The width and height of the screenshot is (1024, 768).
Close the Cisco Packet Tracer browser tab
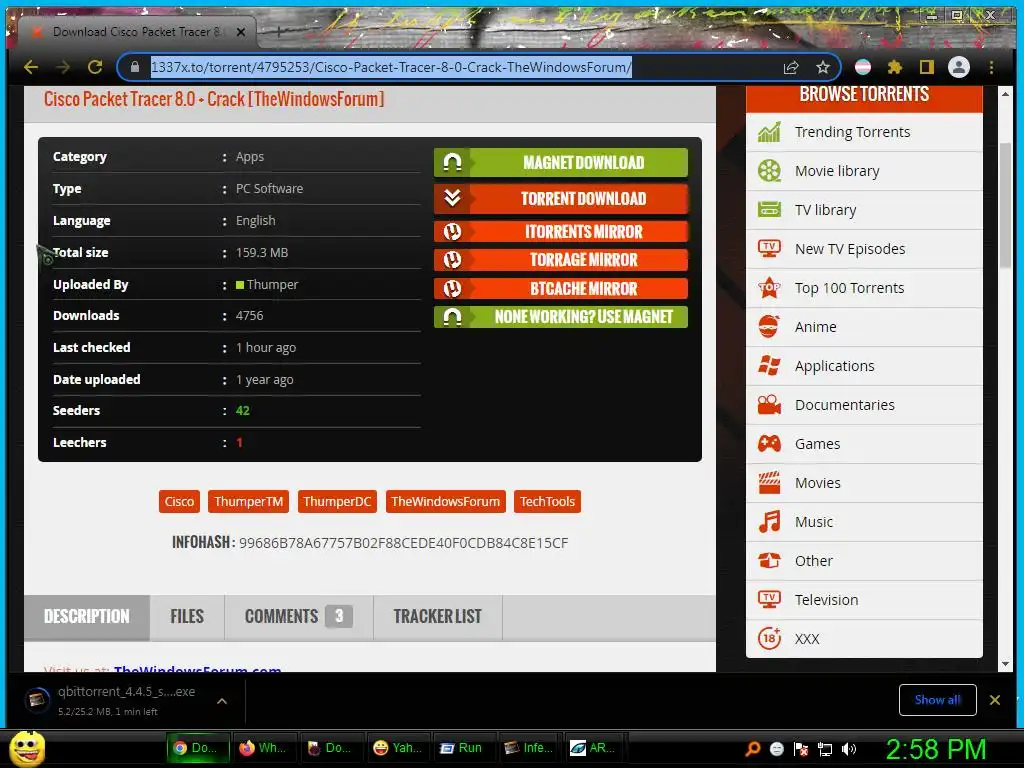[x=241, y=32]
